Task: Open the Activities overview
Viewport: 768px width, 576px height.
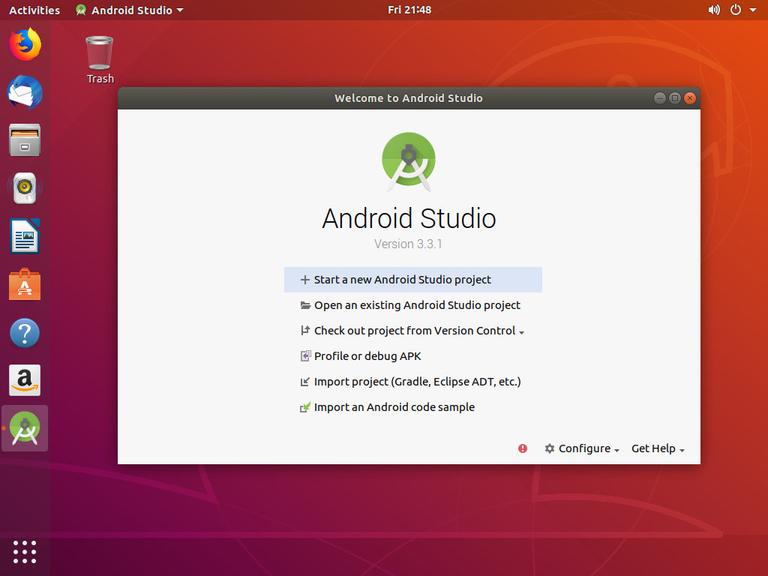Action: pyautogui.click(x=34, y=10)
